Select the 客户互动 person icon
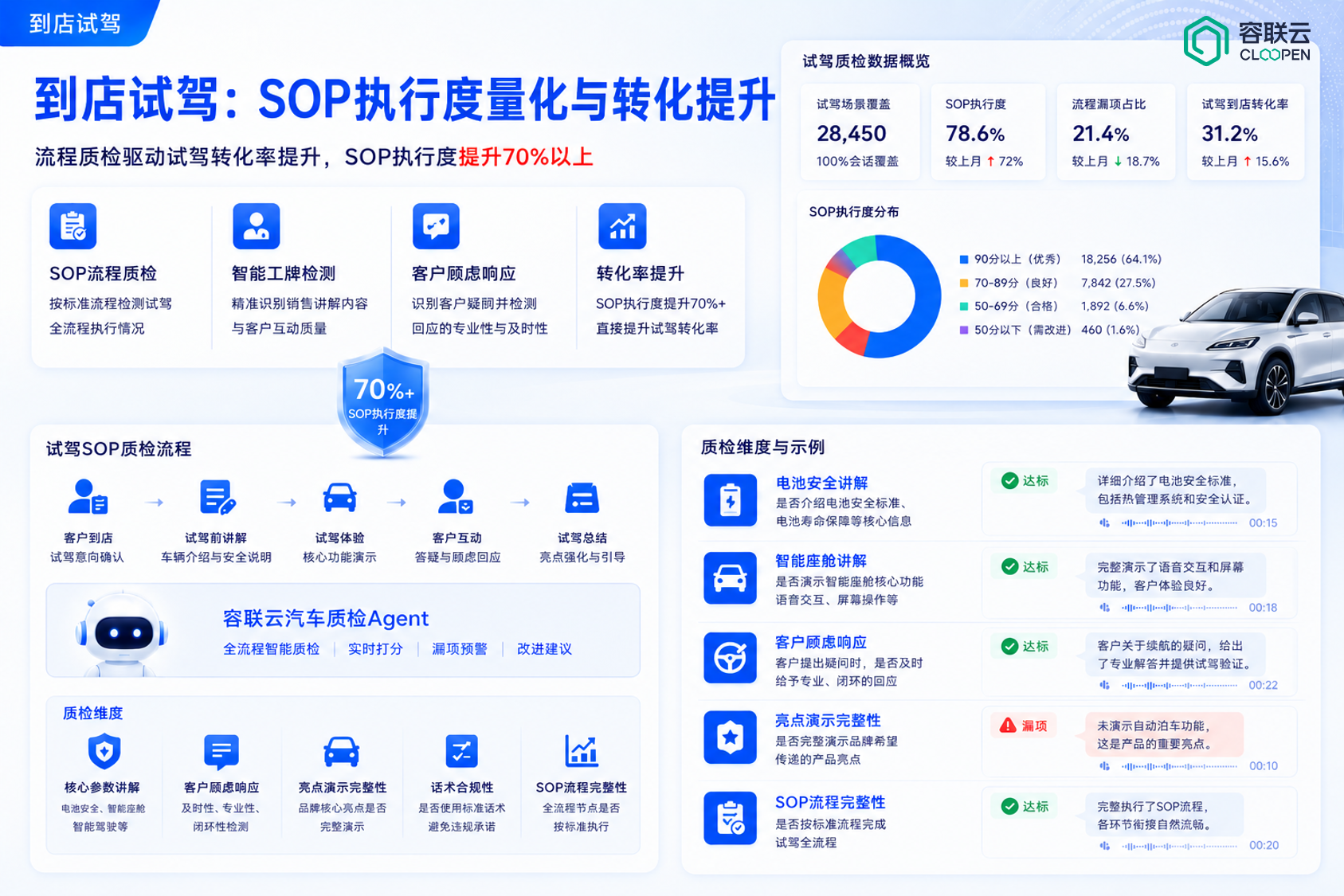 point(456,497)
